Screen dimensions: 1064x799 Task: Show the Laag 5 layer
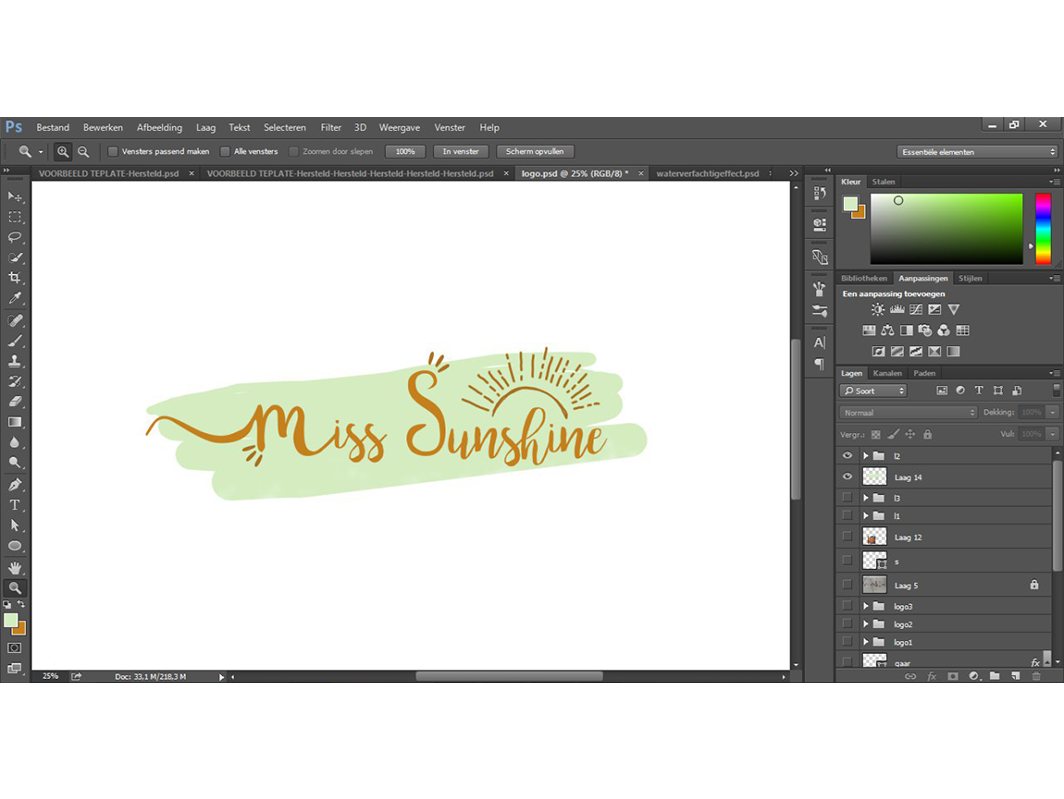847,584
